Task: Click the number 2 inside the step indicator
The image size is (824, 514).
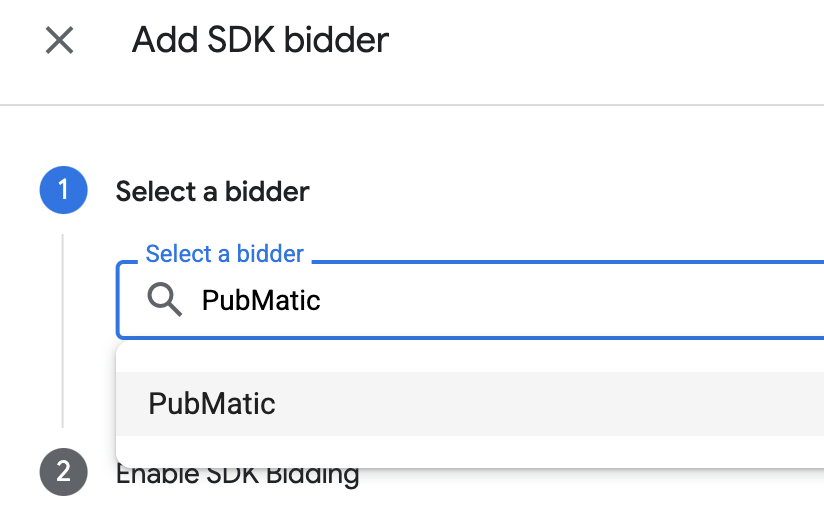Action: [x=63, y=471]
